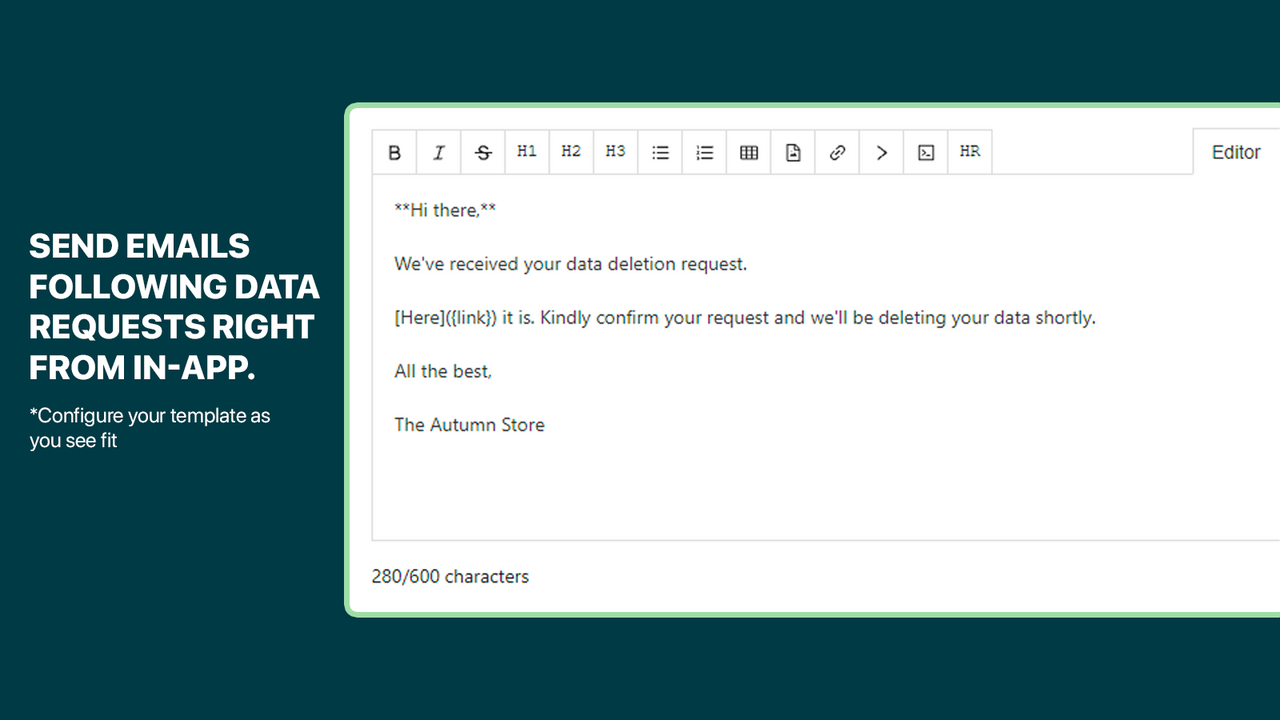Insert a hyperlink with the link icon

(837, 153)
